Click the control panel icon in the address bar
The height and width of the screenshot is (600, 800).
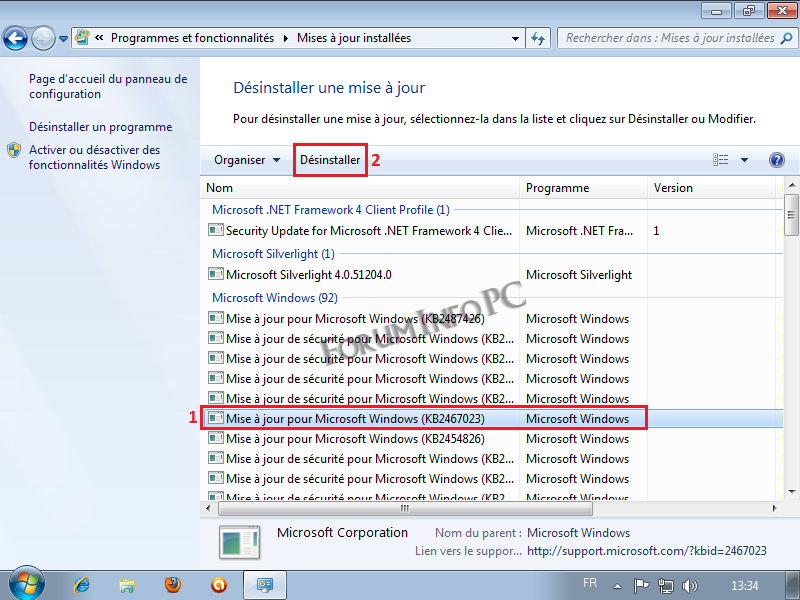82,38
